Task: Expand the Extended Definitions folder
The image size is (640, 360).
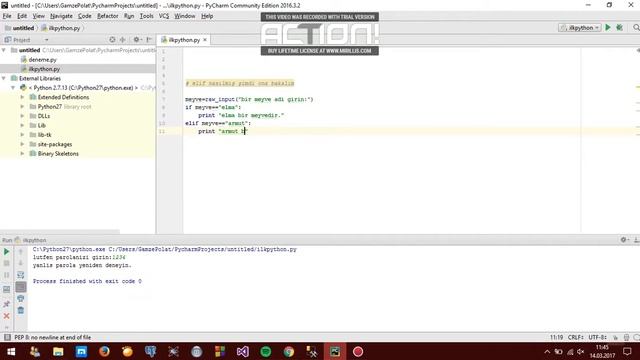Action: (22, 97)
